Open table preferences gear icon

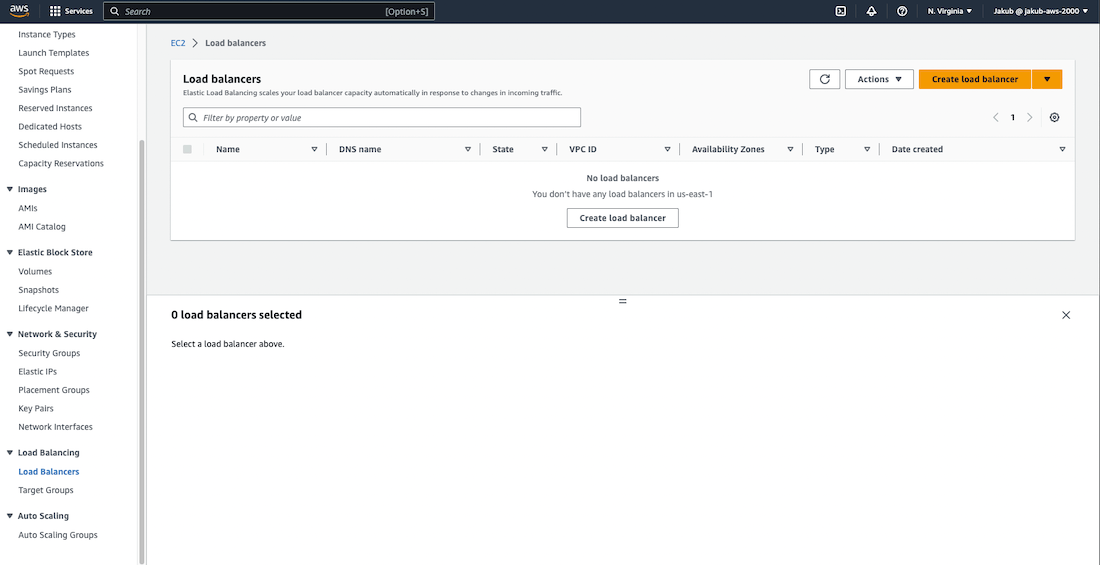pos(1054,117)
